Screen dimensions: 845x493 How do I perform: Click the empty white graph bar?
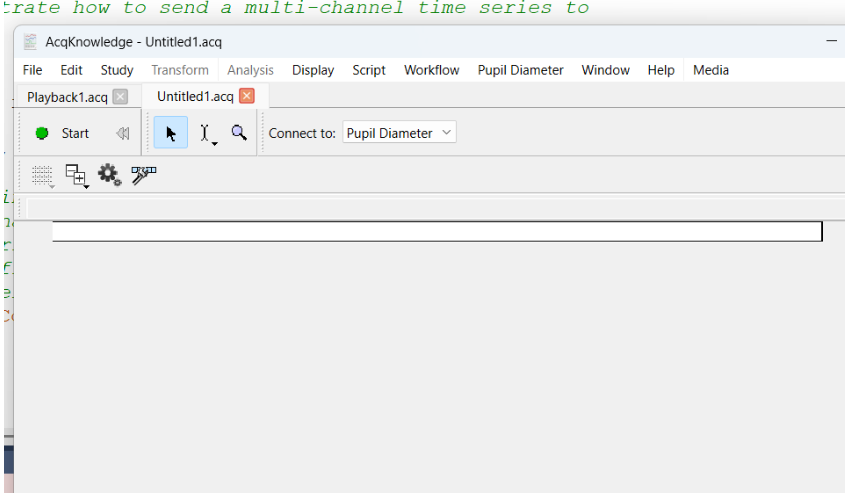(436, 231)
